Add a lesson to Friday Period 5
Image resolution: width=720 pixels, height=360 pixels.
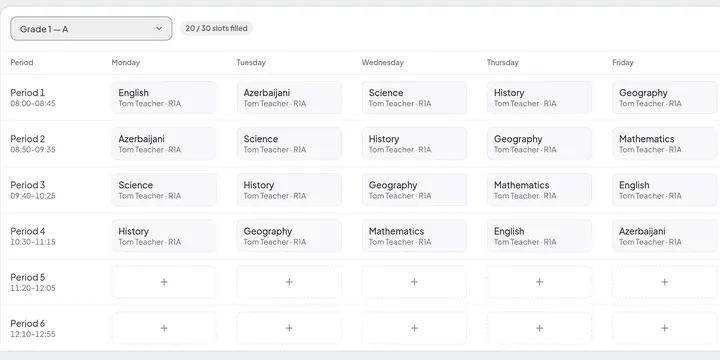(664, 282)
